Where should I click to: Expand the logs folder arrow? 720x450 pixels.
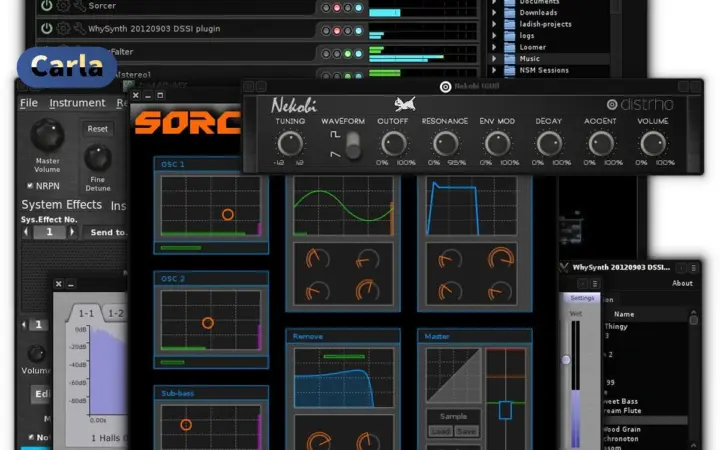point(494,35)
